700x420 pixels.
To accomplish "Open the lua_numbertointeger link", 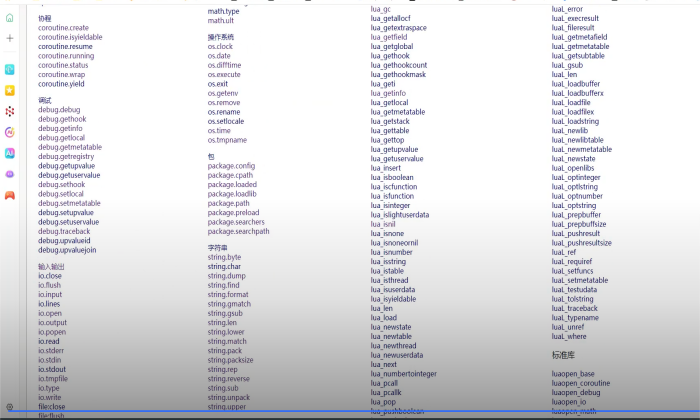I will coord(404,374).
